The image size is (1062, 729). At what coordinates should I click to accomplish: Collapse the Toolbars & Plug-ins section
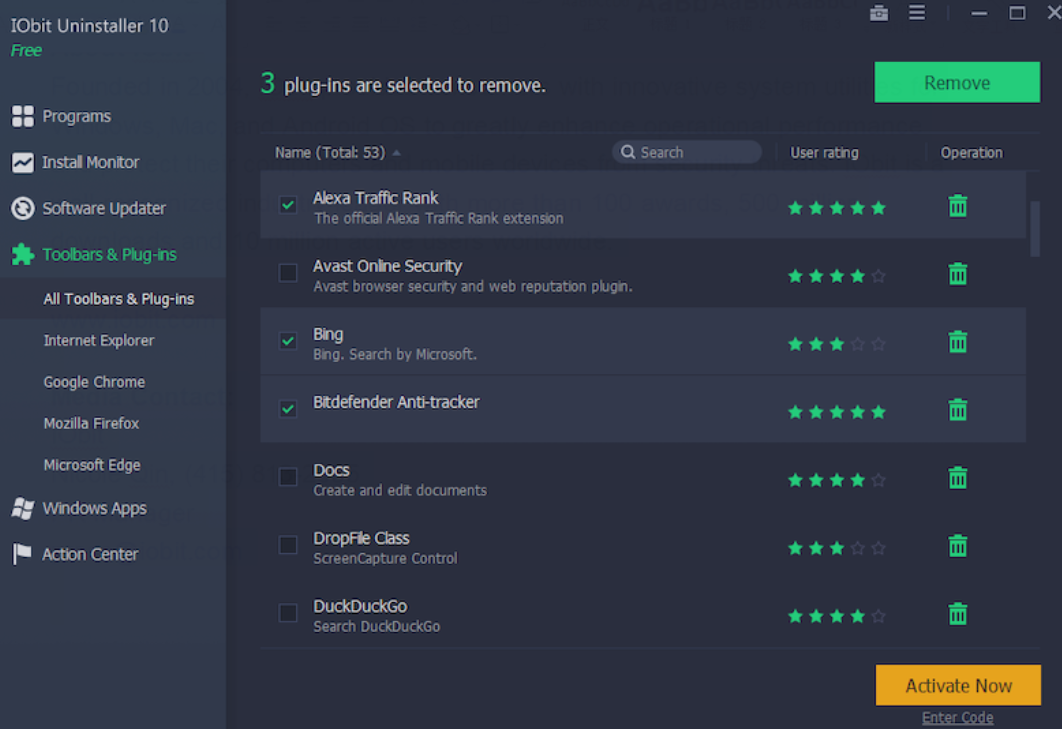[x=109, y=255]
